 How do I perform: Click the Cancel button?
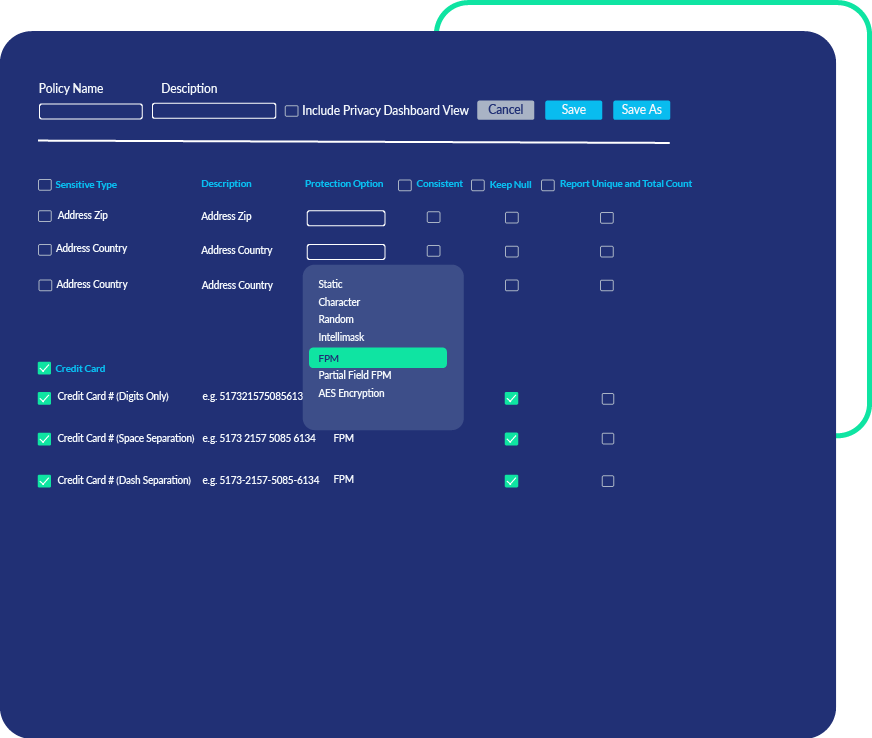505,110
